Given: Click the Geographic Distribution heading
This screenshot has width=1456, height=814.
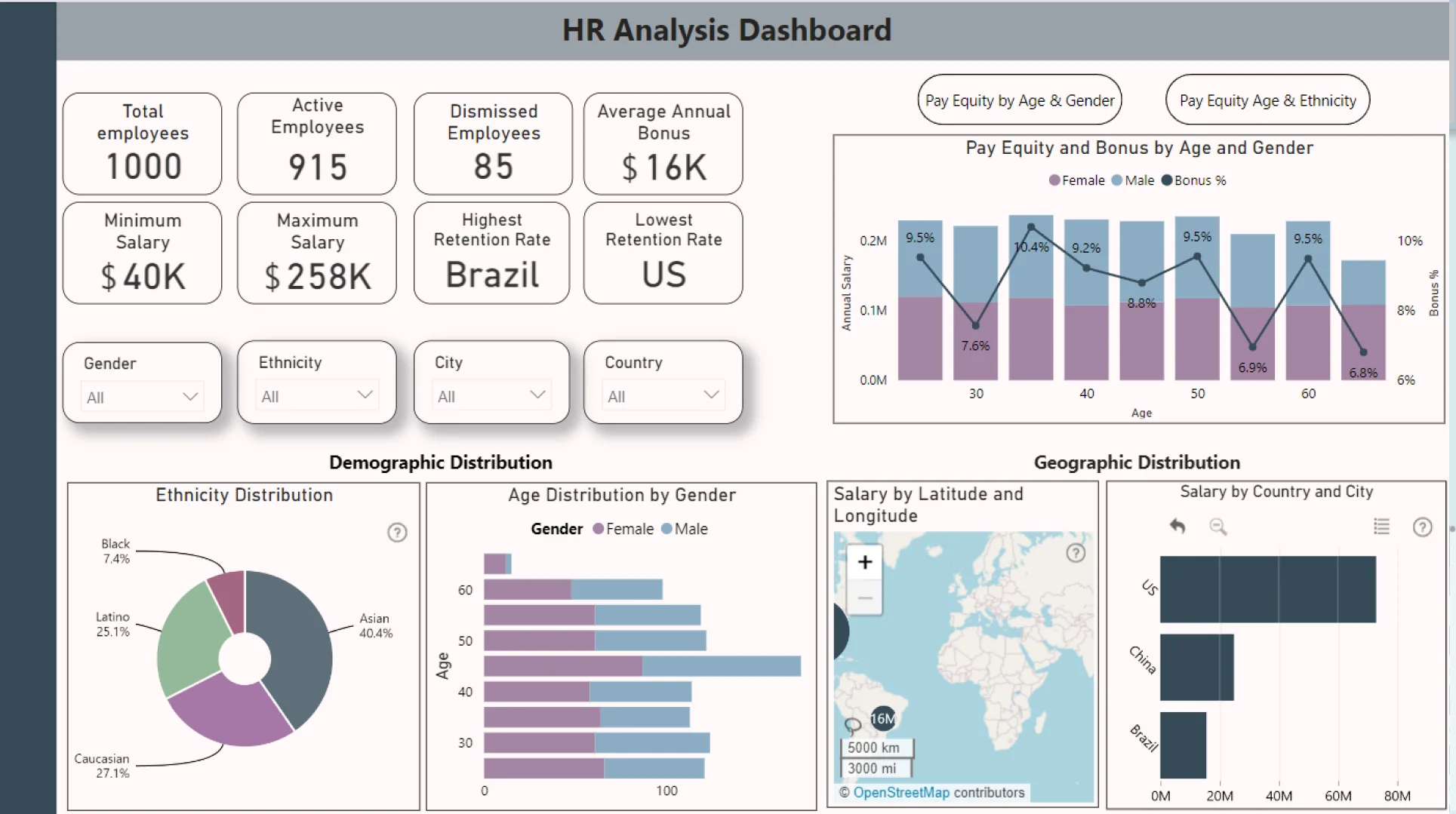Looking at the screenshot, I should point(1137,462).
